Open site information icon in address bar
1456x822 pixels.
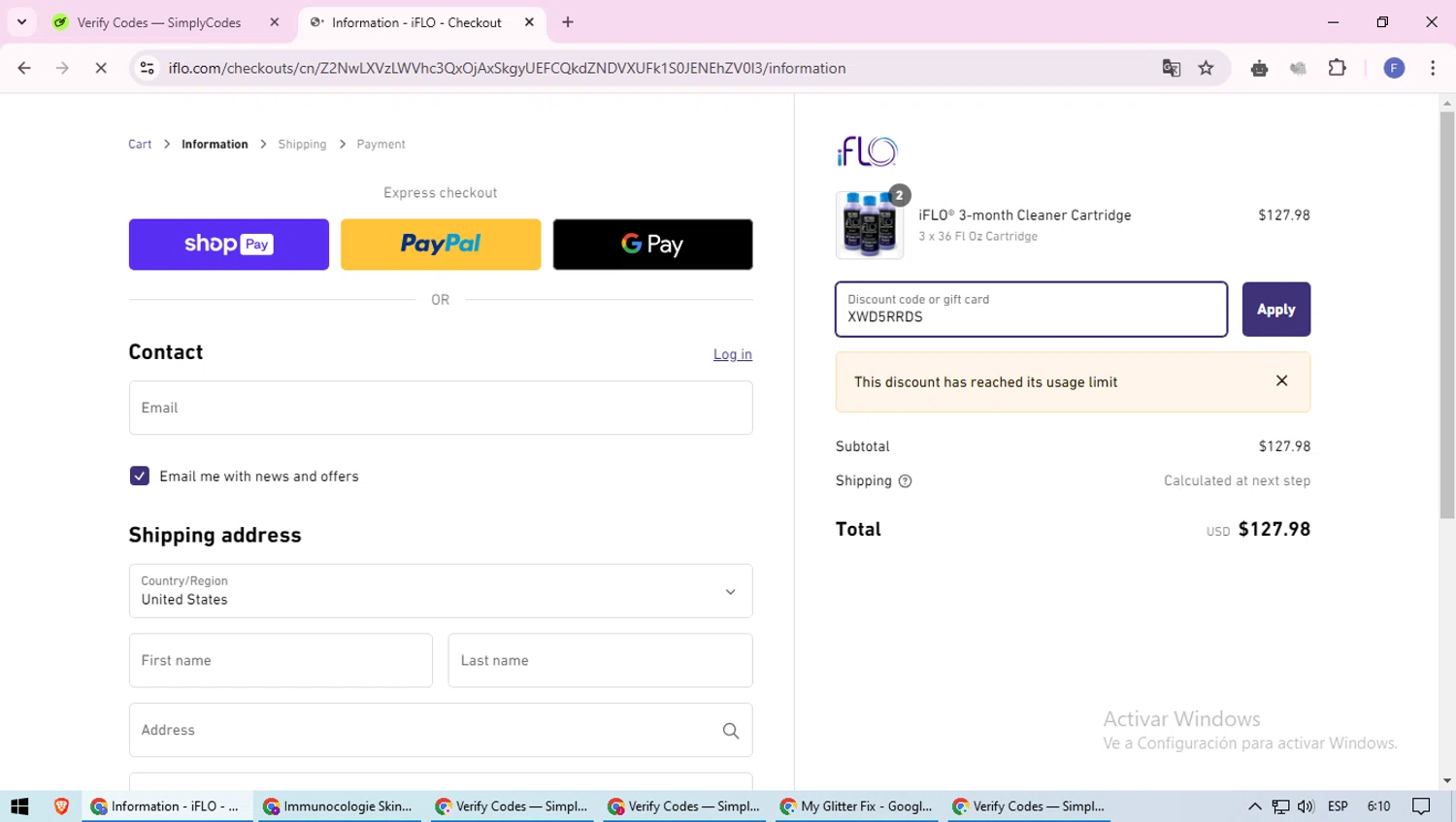tap(148, 68)
